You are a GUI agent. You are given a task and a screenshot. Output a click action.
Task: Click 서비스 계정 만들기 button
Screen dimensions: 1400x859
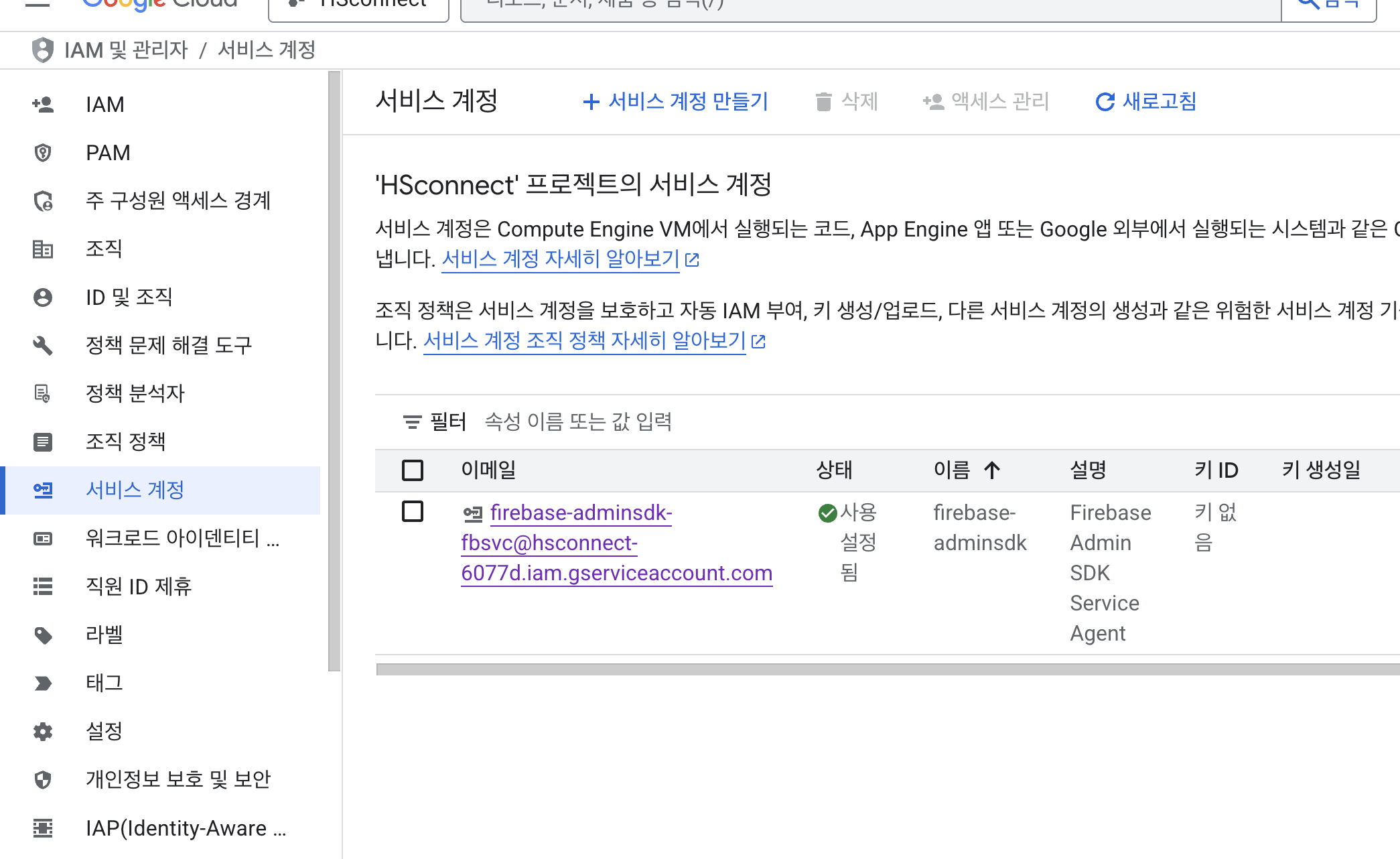[x=675, y=102]
